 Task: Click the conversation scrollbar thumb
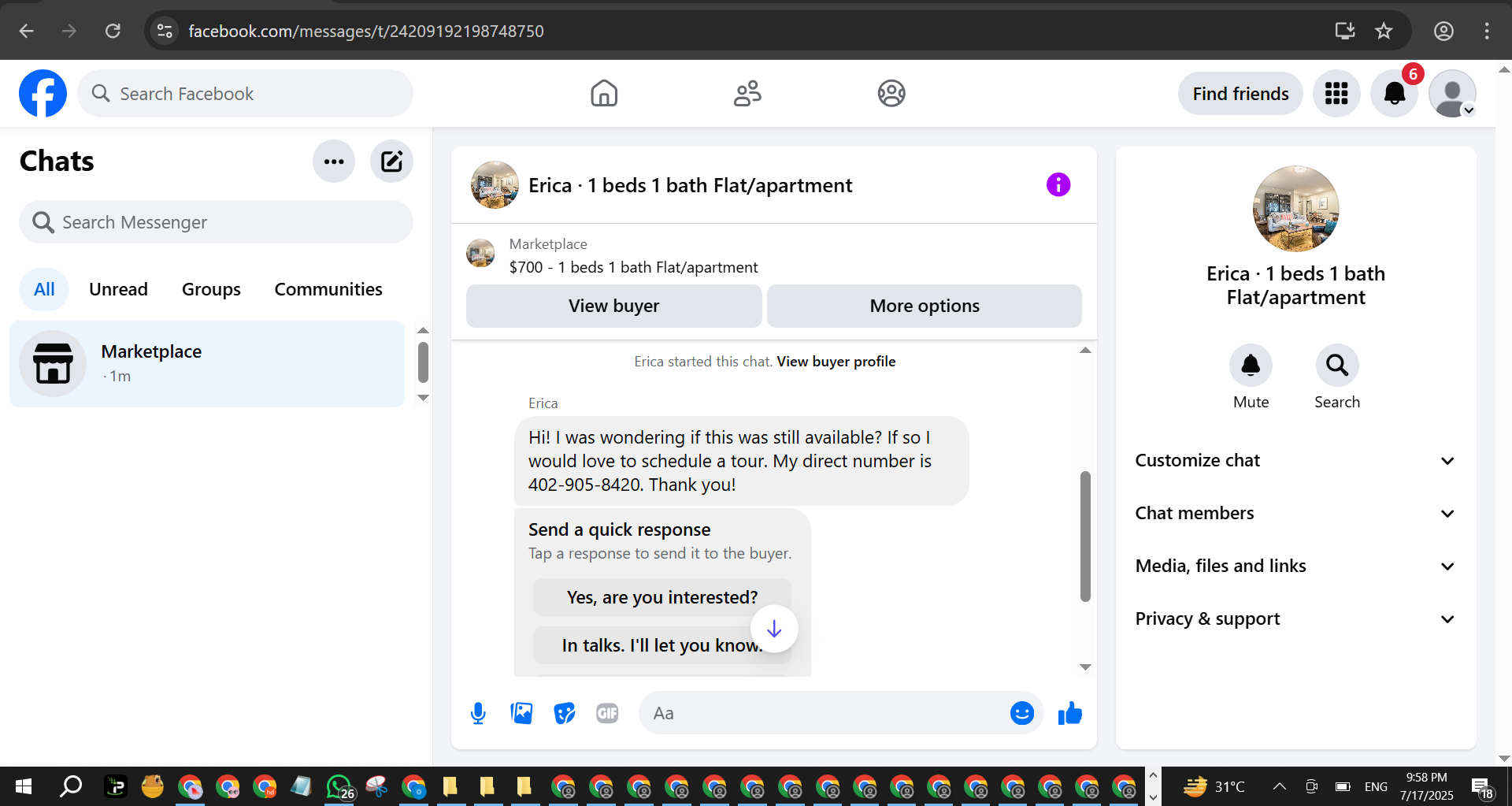(x=1085, y=536)
